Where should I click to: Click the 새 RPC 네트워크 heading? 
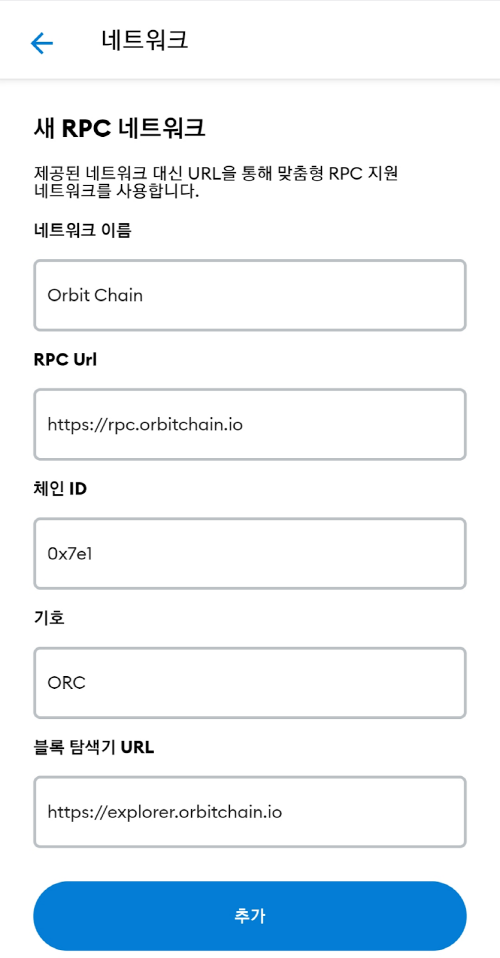coord(119,129)
